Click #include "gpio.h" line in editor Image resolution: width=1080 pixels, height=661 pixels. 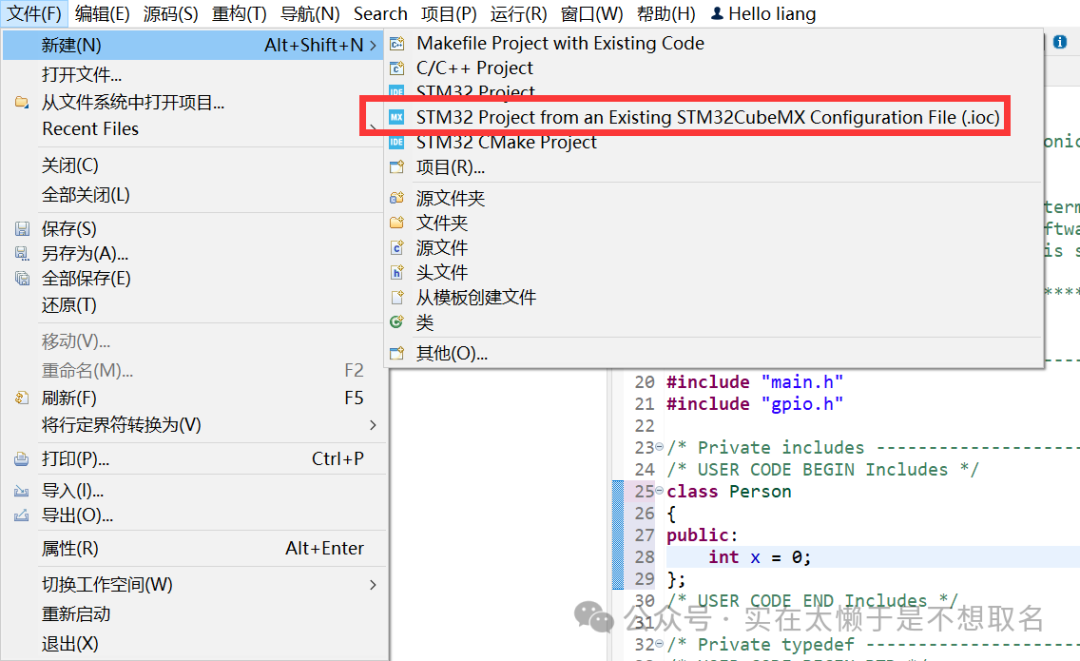pyautogui.click(x=754, y=404)
